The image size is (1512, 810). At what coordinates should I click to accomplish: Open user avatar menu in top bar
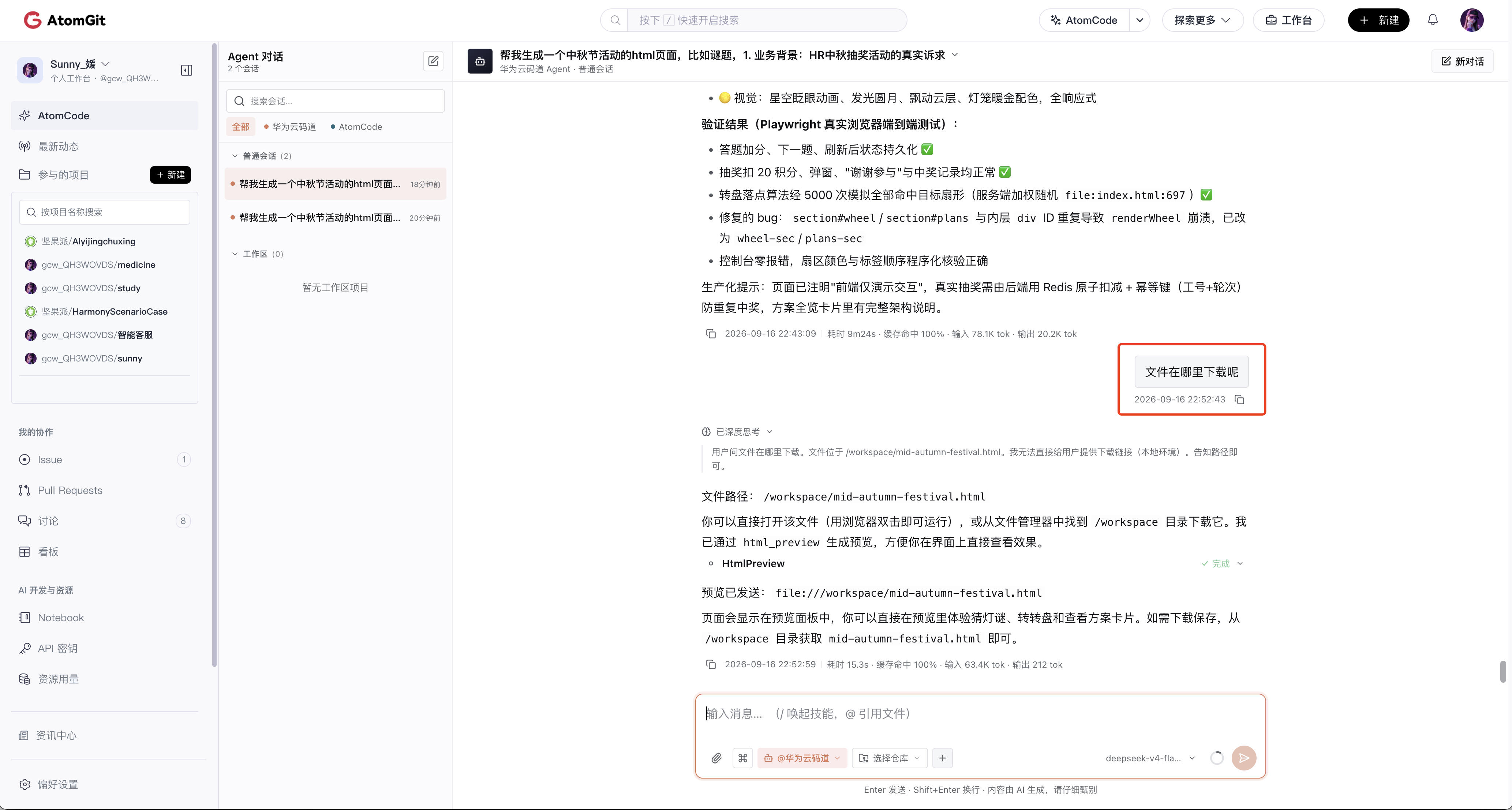point(1471,20)
